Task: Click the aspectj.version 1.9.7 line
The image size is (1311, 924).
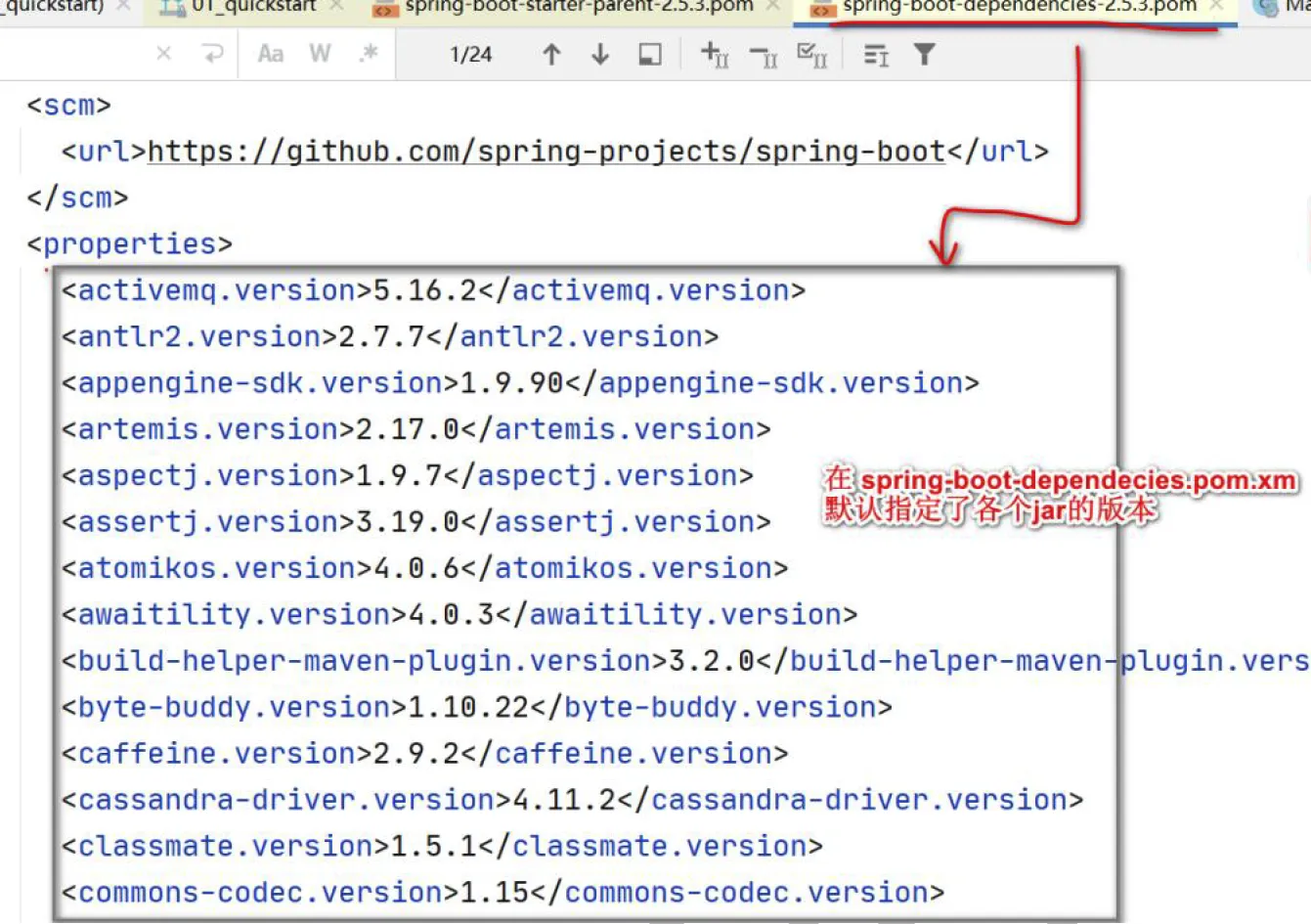Action: 407,476
